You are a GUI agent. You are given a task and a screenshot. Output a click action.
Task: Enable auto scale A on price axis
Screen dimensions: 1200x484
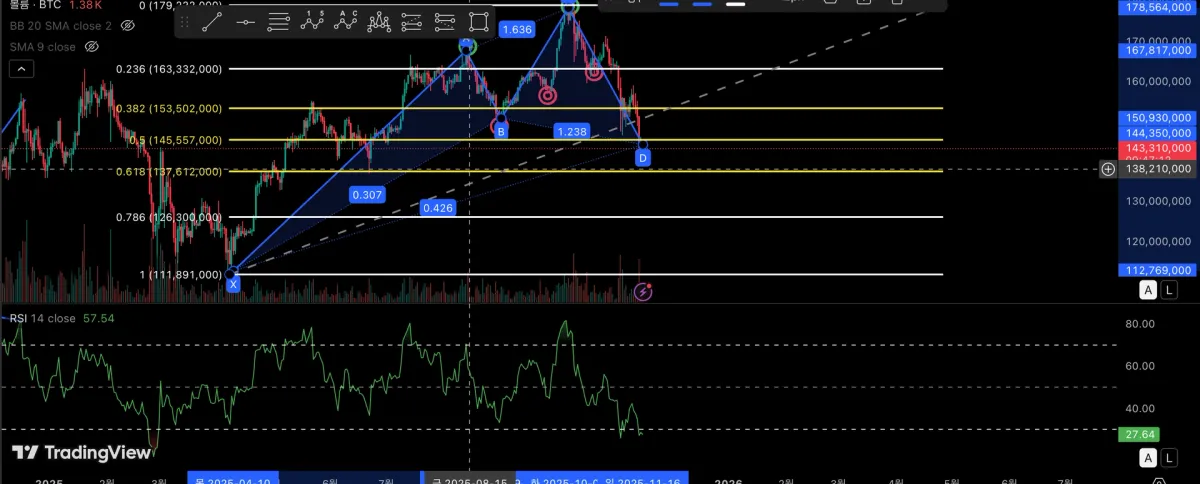pos(1148,290)
